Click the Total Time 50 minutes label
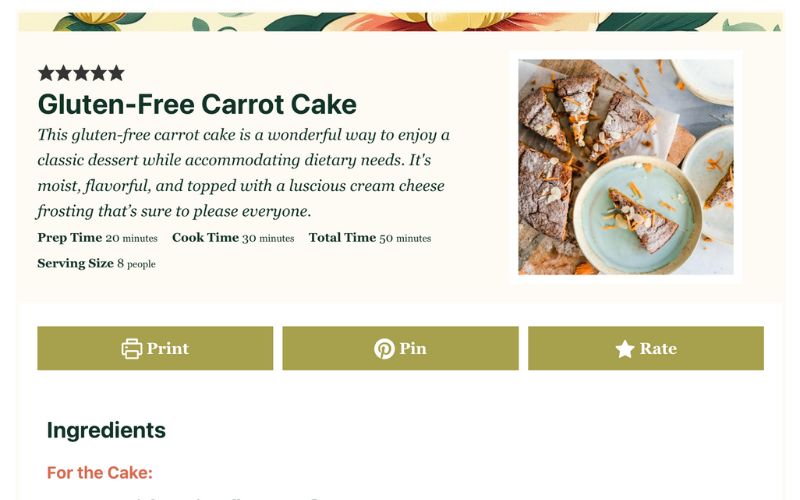The image size is (800, 500). point(369,238)
